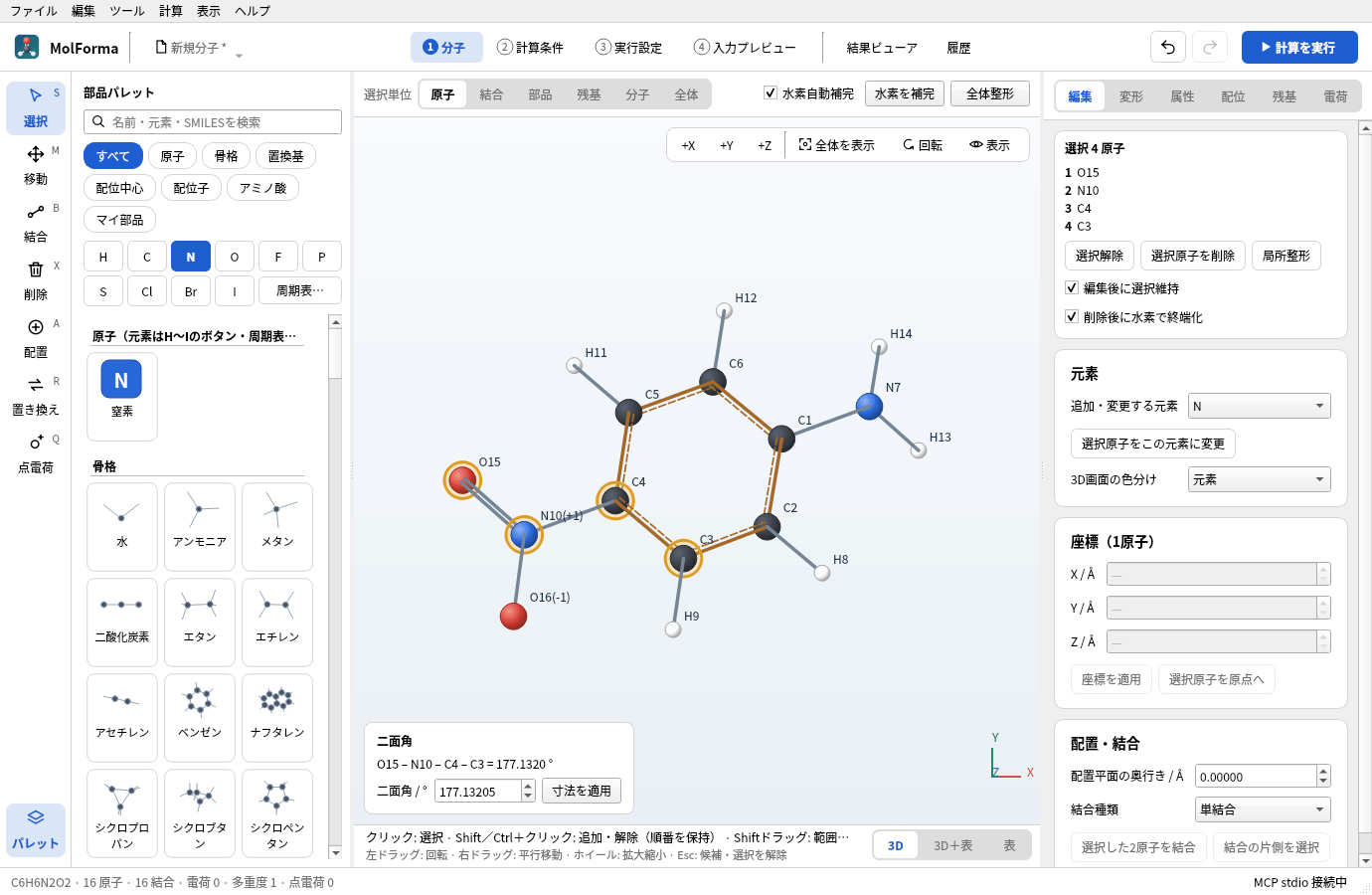Activate the 置き換え (replace) tool

coord(36,396)
